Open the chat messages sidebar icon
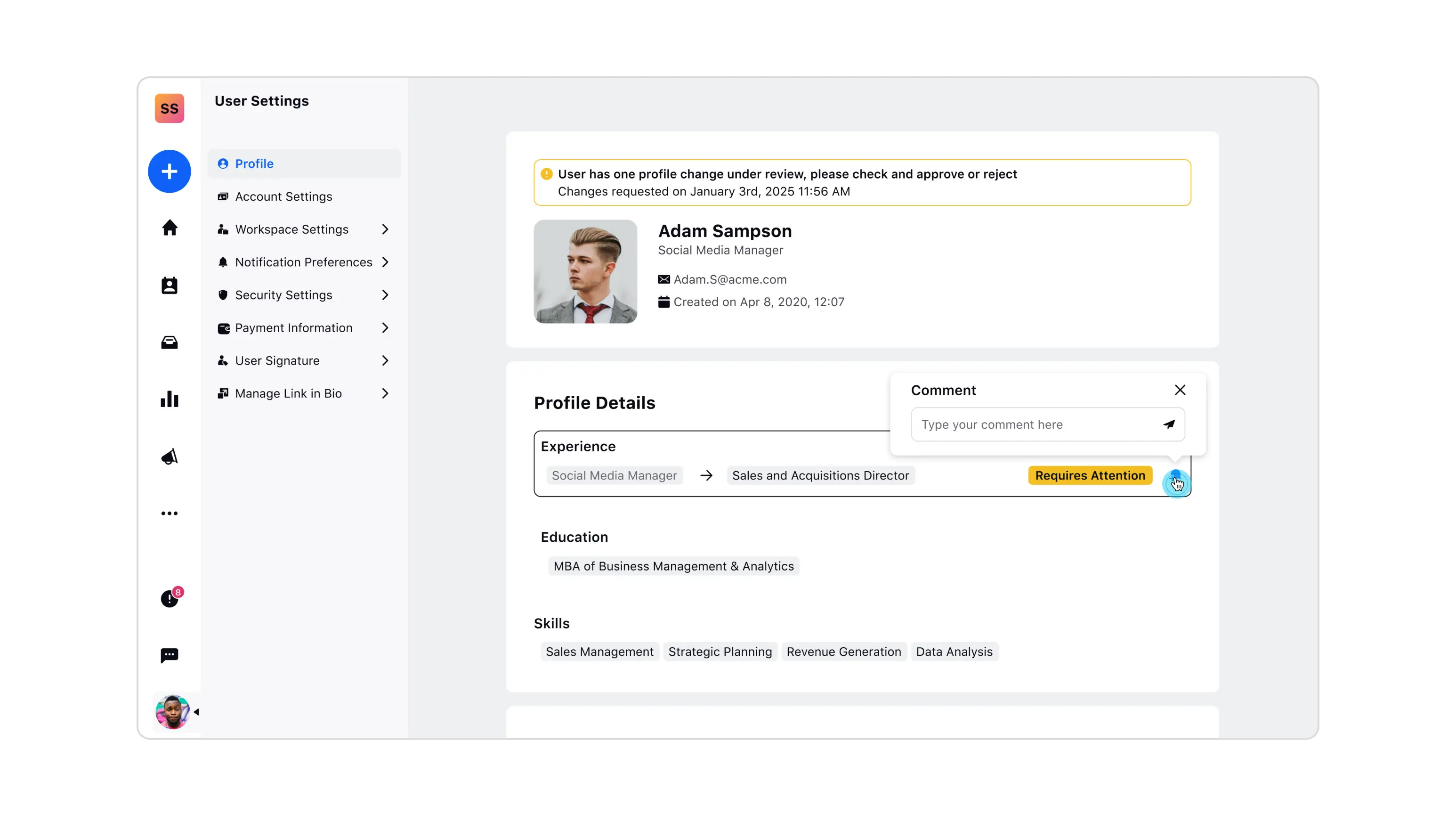1456x816 pixels. [169, 655]
